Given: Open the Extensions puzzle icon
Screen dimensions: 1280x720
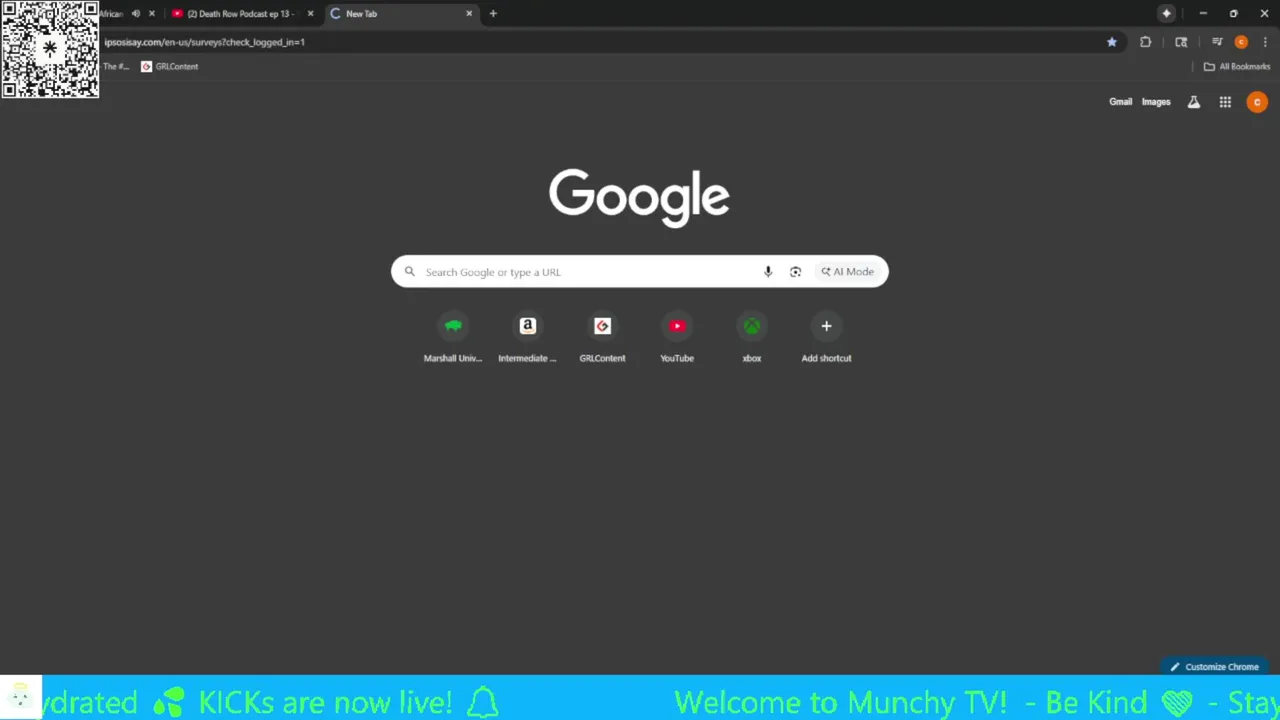Looking at the screenshot, I should pos(1145,42).
